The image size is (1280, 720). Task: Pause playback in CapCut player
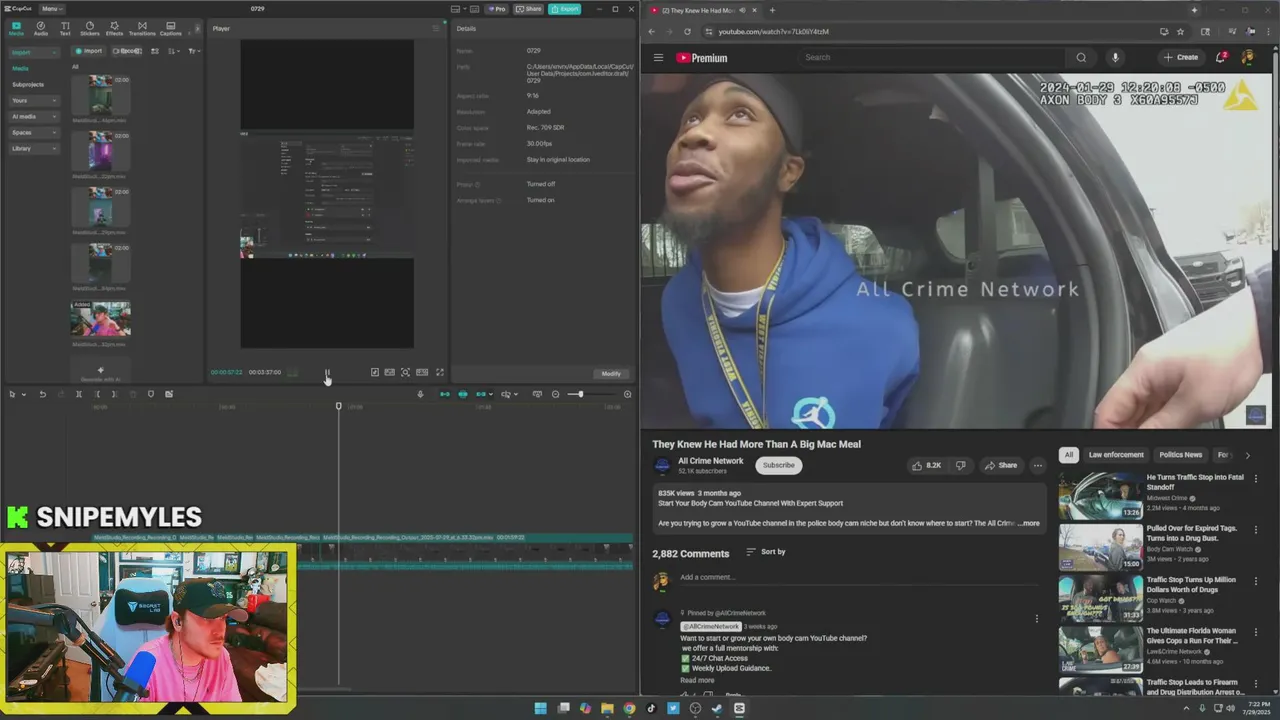pos(327,373)
